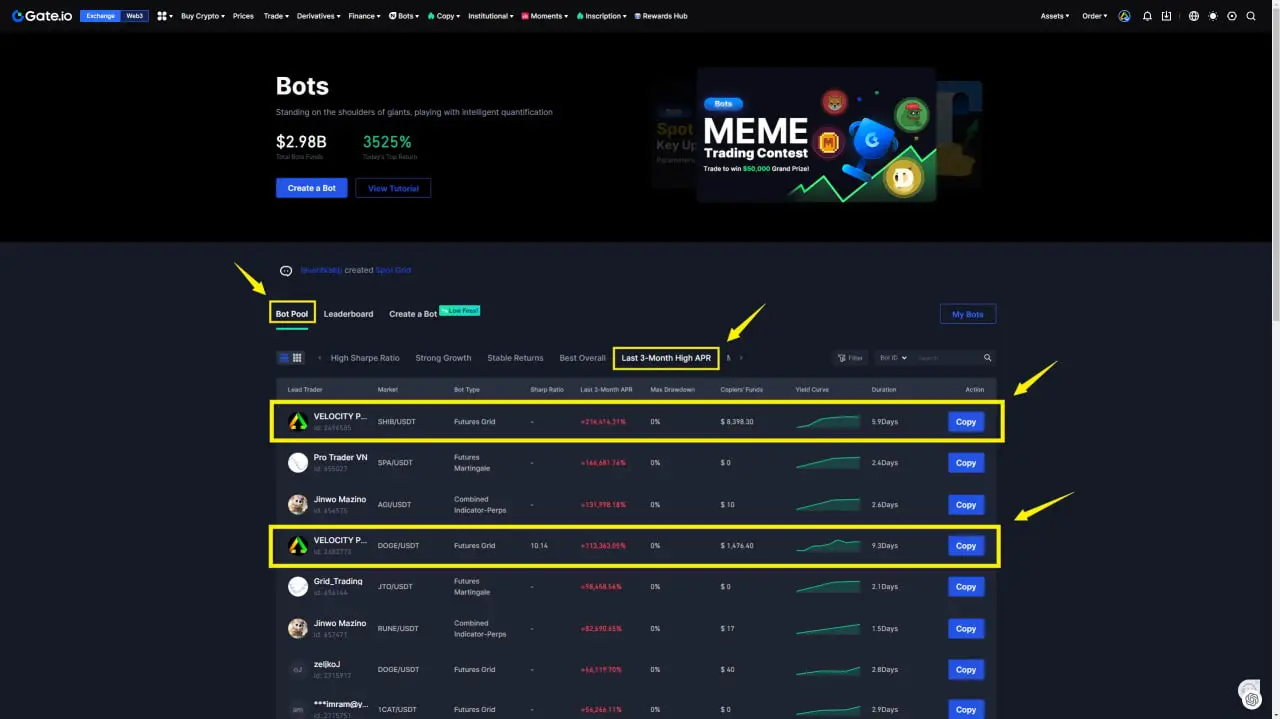The height and width of the screenshot is (719, 1280).
Task: Click the Filter button
Action: tap(850, 357)
